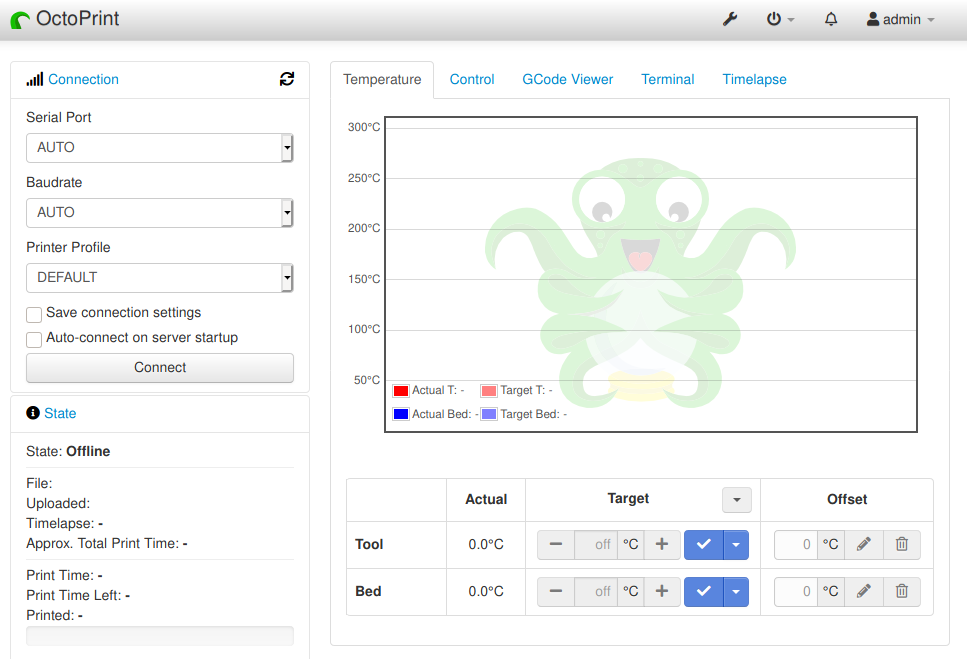
Task: Edit Tool offset with pencil icon
Action: coord(864,544)
